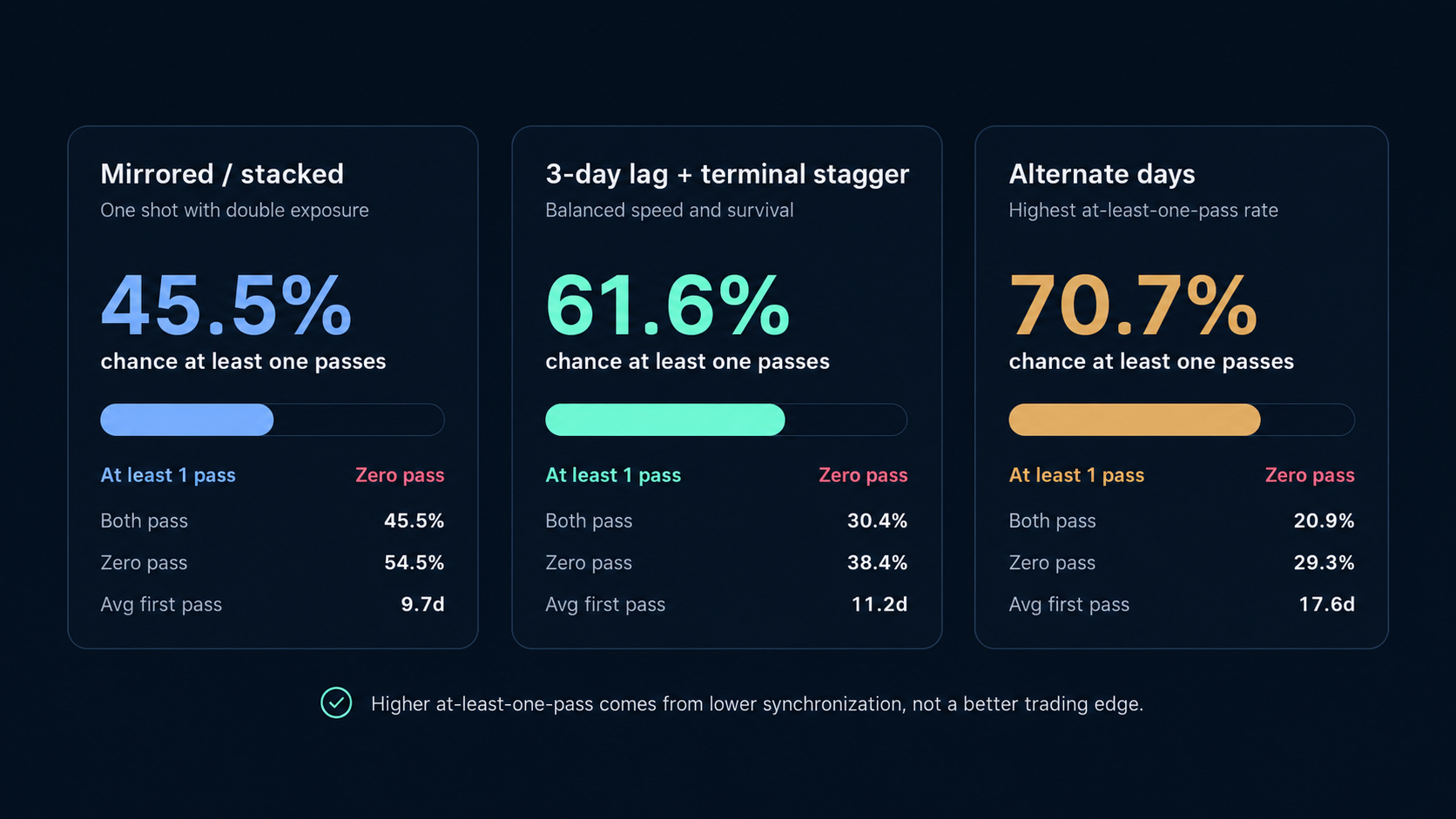Click 'Zero pass' legend in Alternate days card
Screen dimensions: 1456x819
[1310, 475]
